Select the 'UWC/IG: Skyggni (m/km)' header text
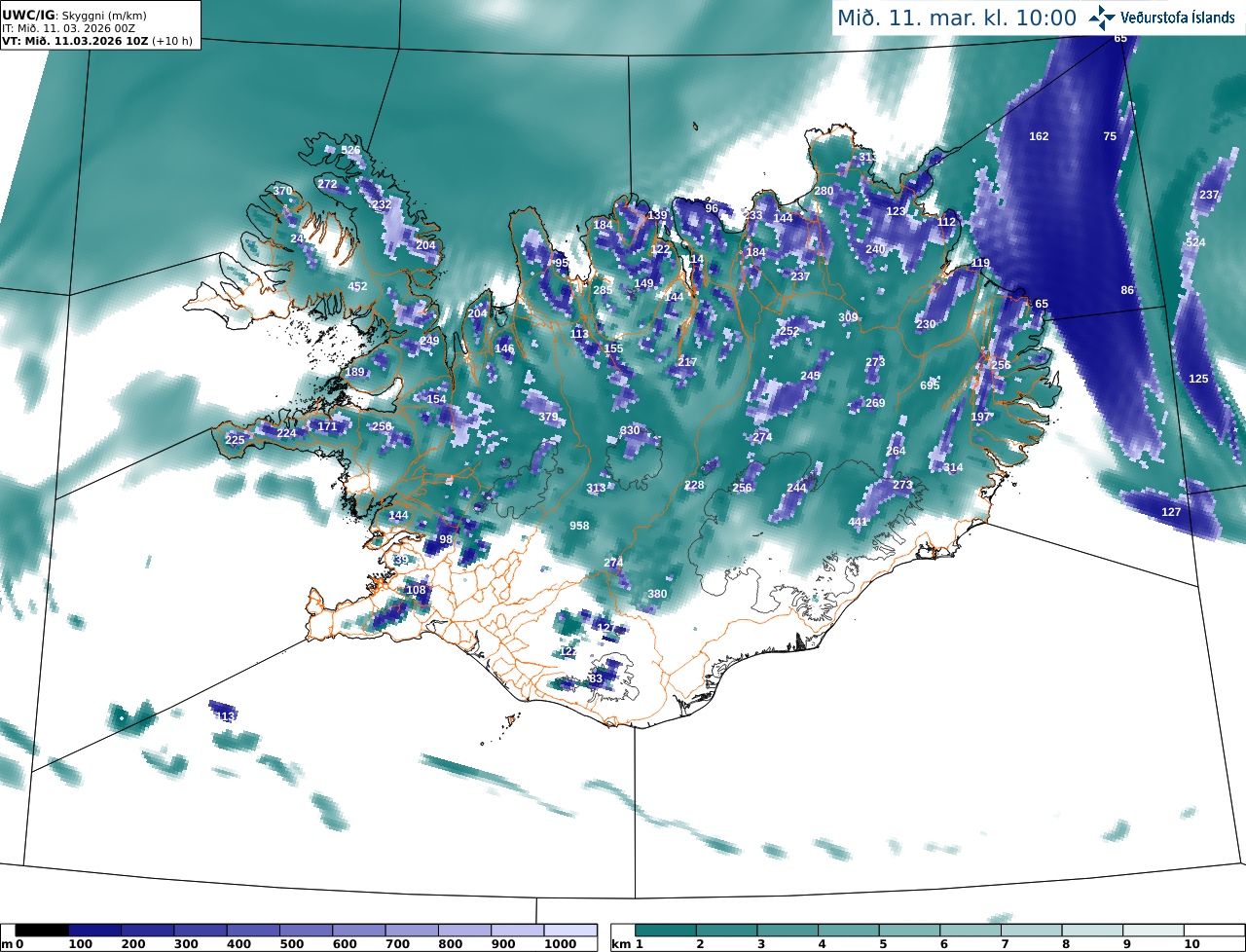The width and height of the screenshot is (1246, 952). 73,16
